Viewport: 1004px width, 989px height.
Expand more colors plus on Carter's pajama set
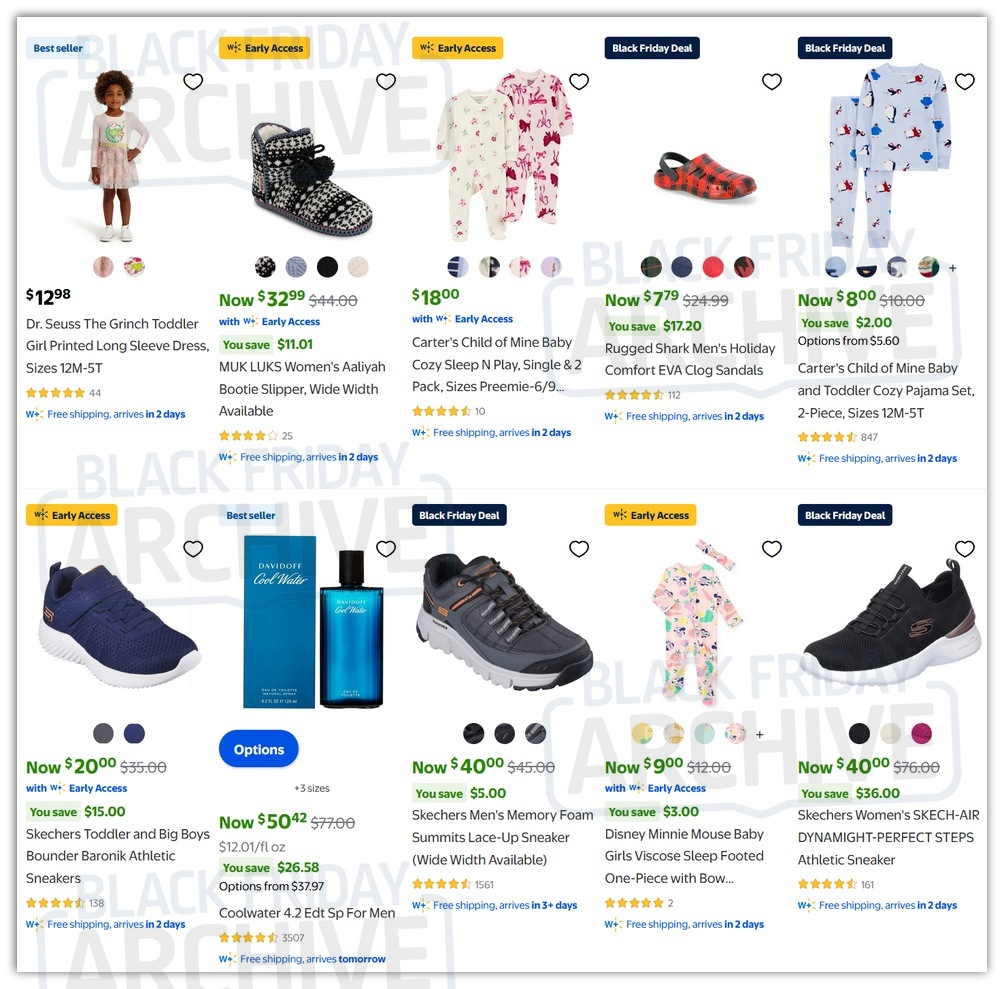coord(953,268)
